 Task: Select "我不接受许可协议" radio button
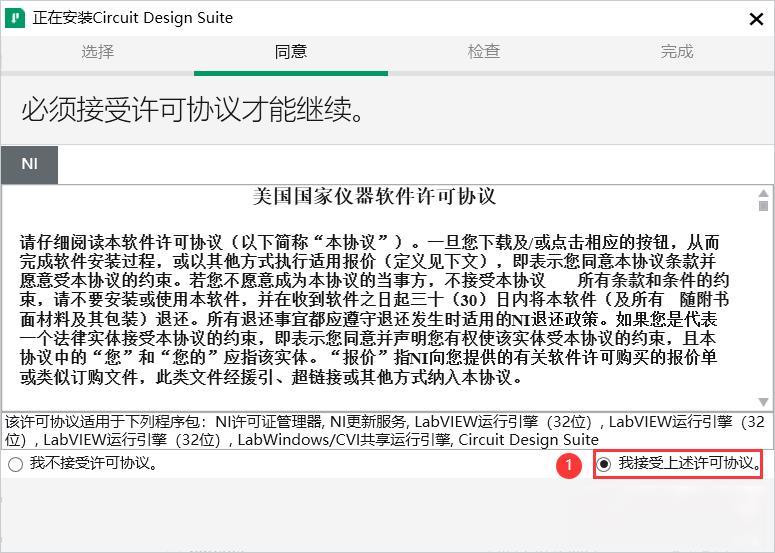click(x=15, y=465)
